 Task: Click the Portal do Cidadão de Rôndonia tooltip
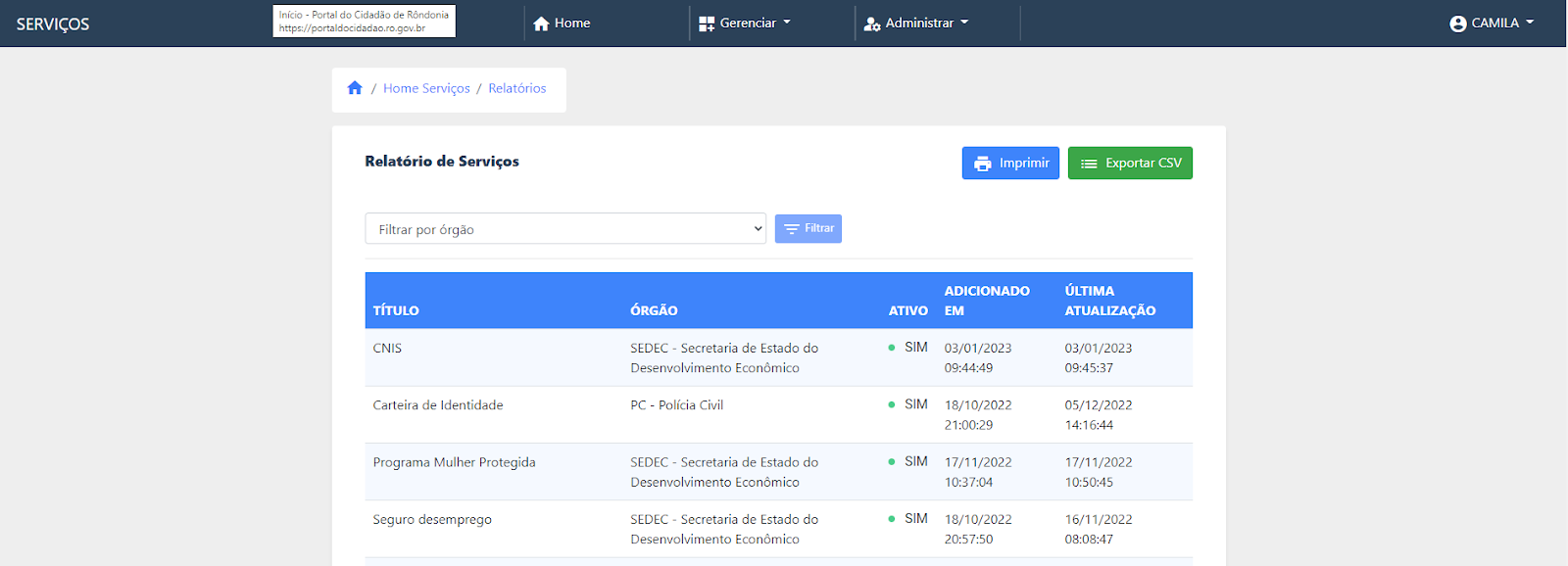tap(365, 22)
